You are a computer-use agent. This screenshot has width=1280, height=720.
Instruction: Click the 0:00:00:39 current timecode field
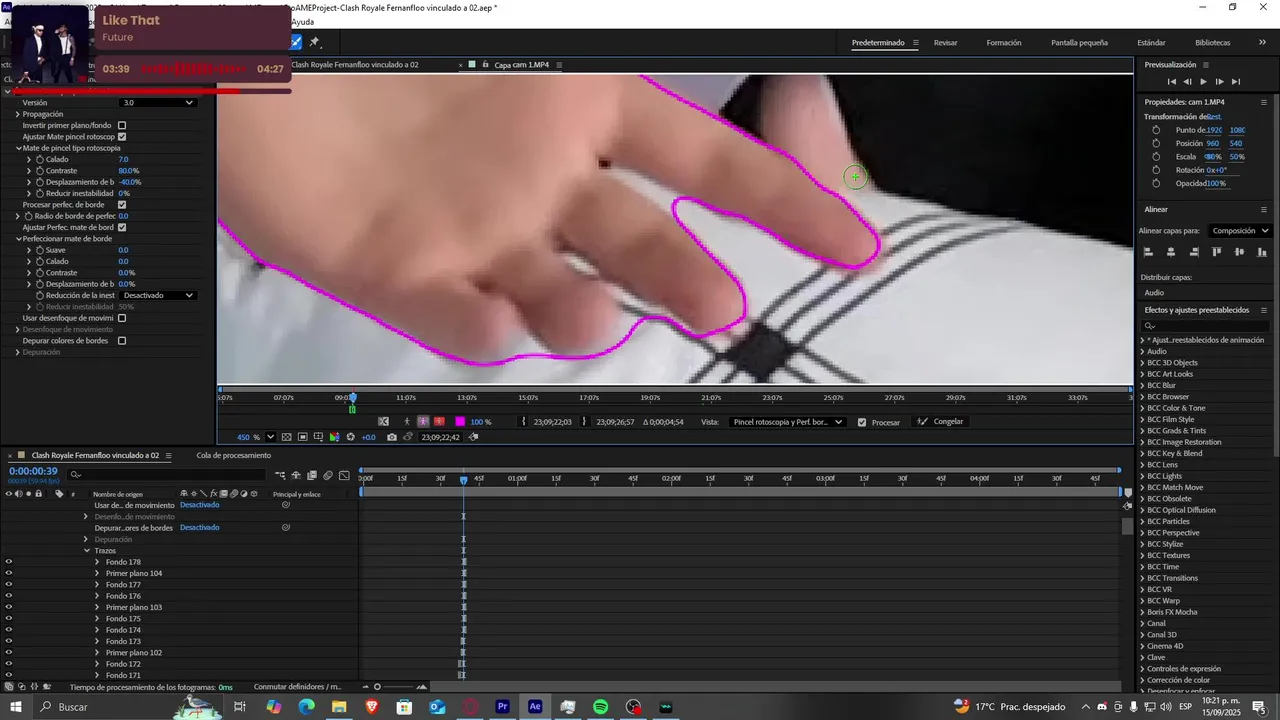(x=33, y=471)
